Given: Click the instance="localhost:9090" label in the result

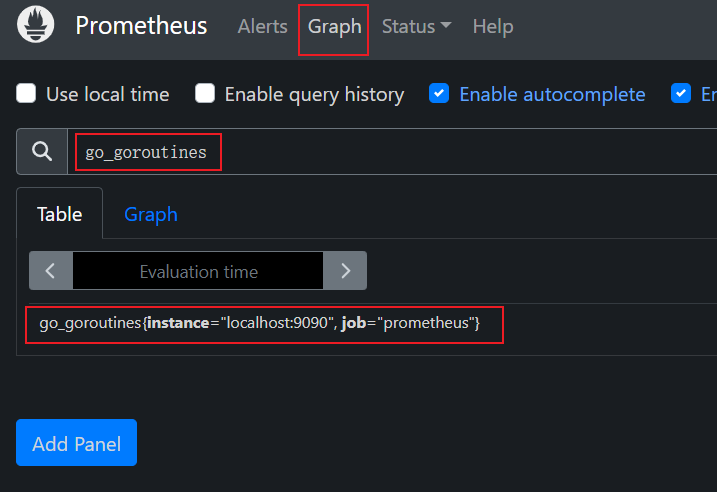Looking at the screenshot, I should coord(239,324).
